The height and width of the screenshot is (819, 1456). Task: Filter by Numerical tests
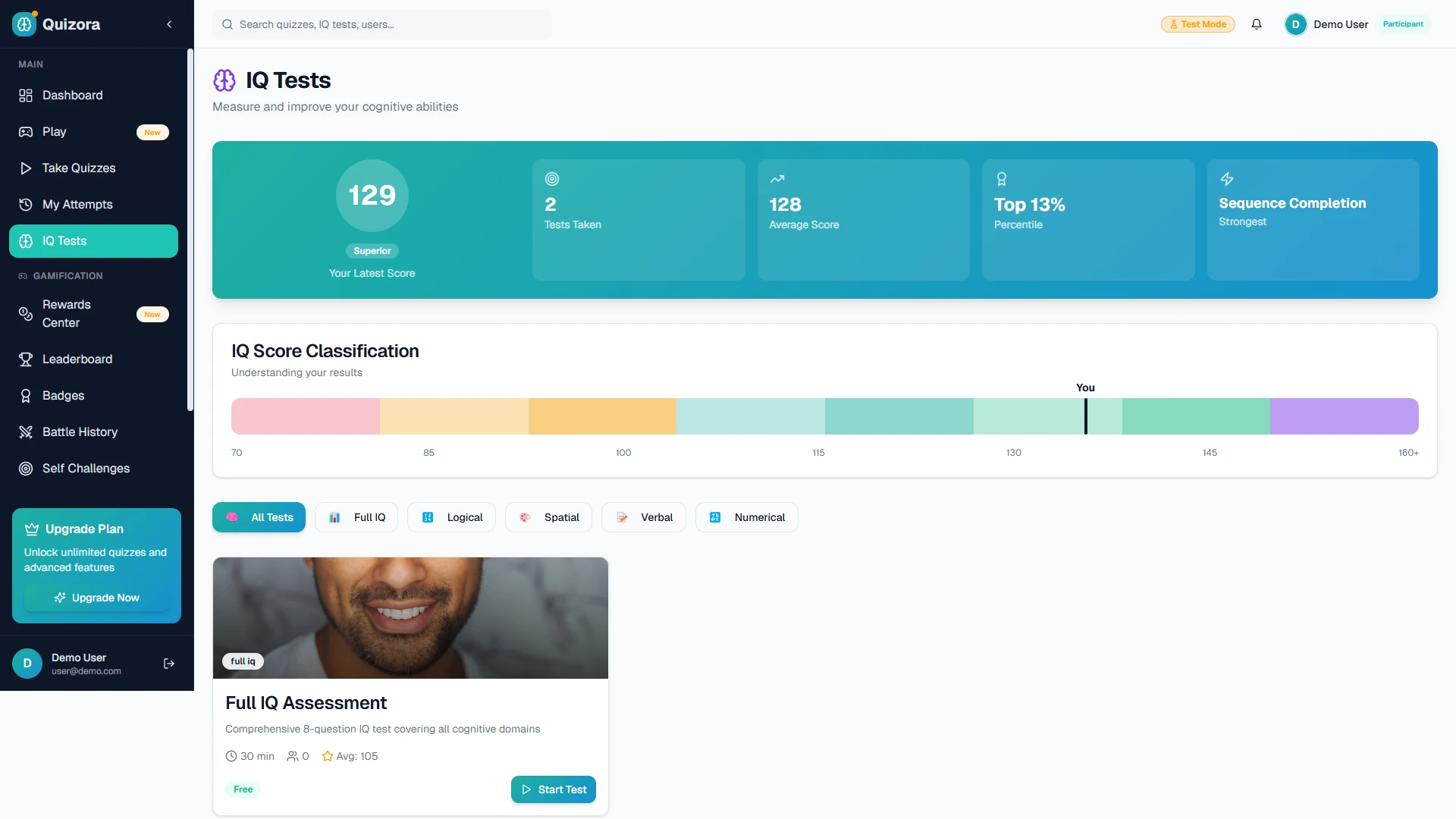pos(747,517)
